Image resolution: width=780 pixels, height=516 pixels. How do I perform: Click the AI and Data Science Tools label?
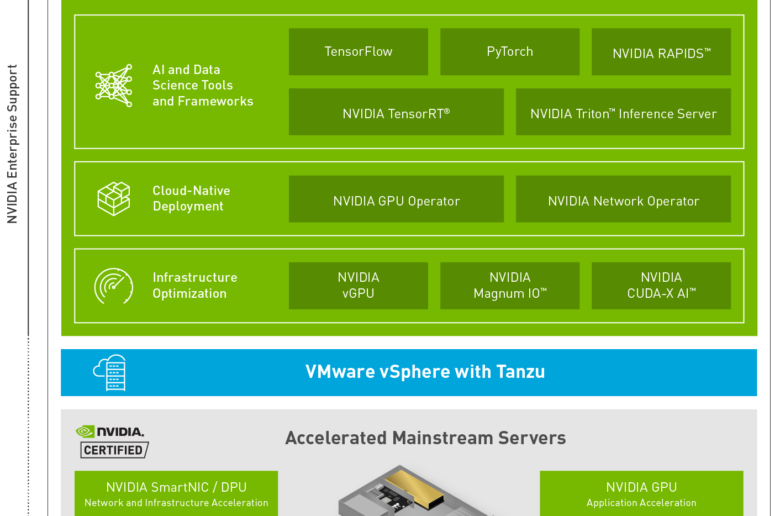pos(202,85)
